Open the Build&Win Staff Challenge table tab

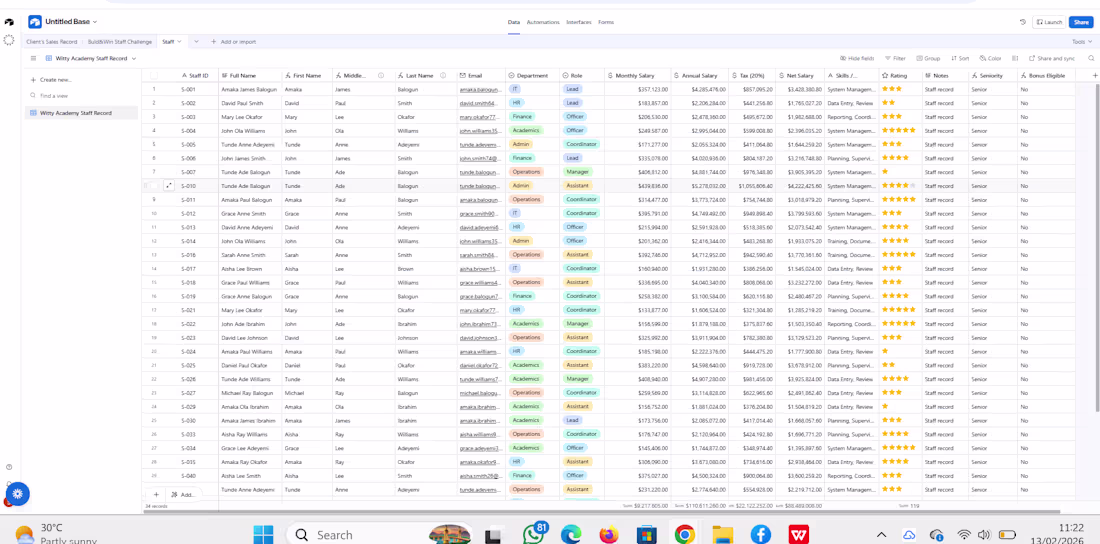[x=119, y=42]
